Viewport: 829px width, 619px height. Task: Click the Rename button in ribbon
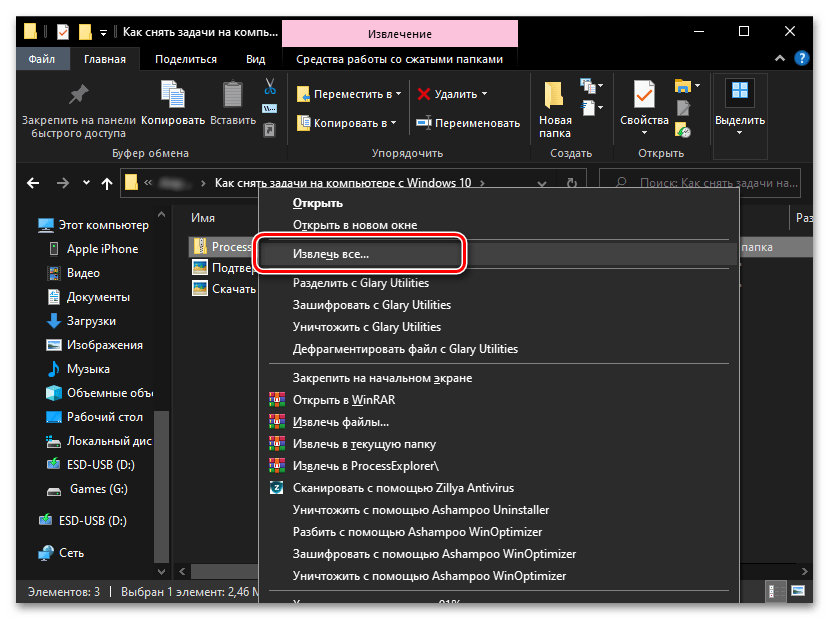pos(468,123)
